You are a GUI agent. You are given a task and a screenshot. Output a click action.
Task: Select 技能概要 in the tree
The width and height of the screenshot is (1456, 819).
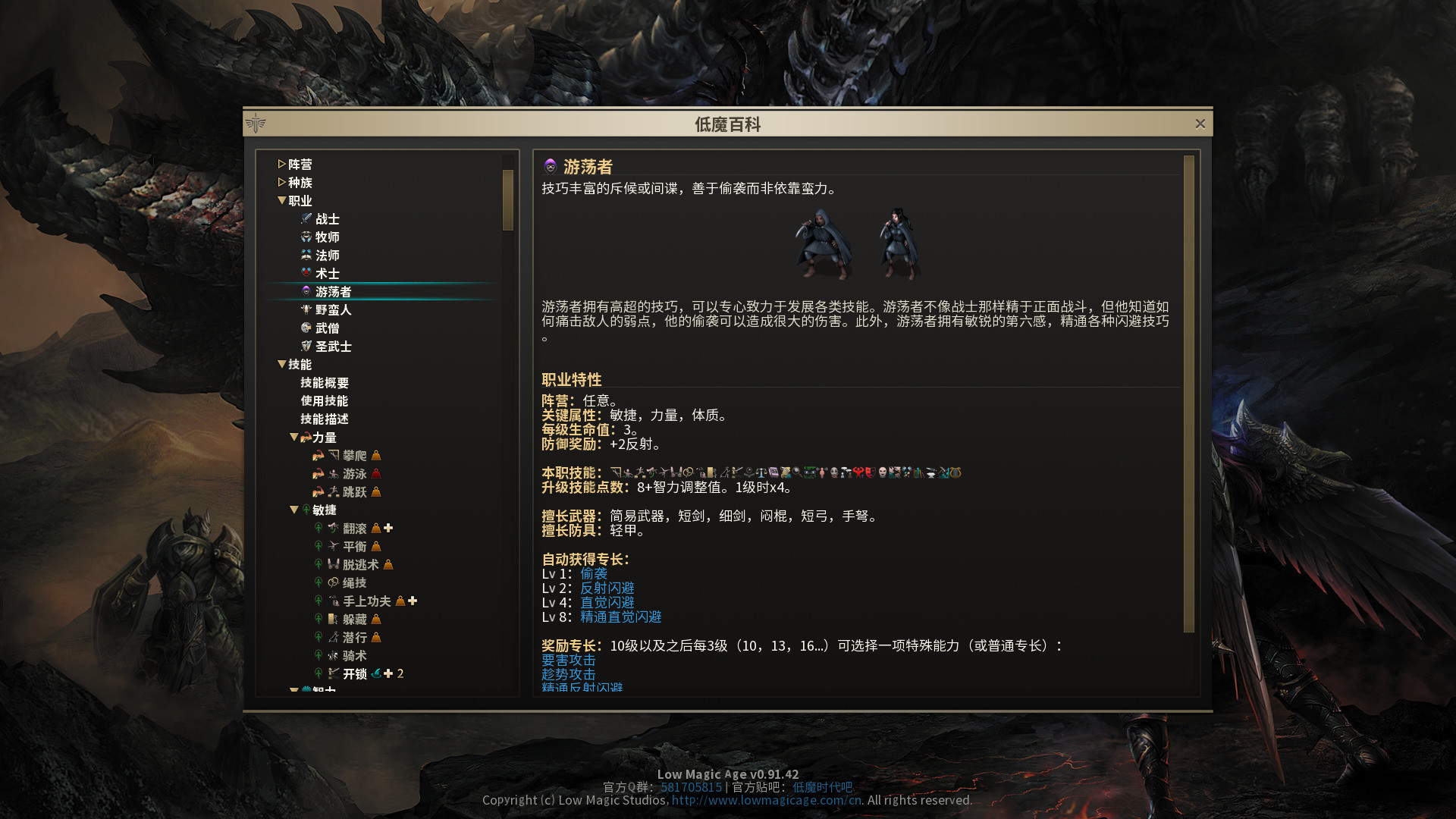coord(325,383)
